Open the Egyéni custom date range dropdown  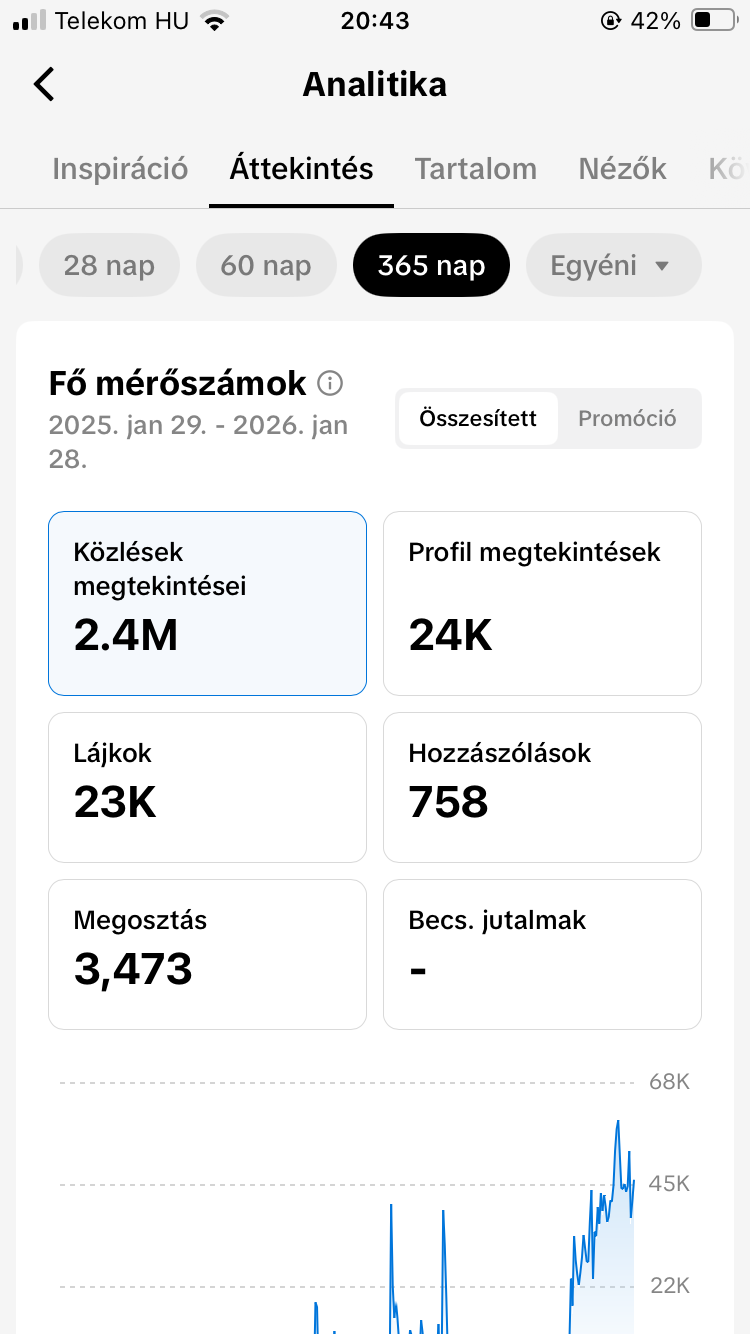(x=613, y=265)
